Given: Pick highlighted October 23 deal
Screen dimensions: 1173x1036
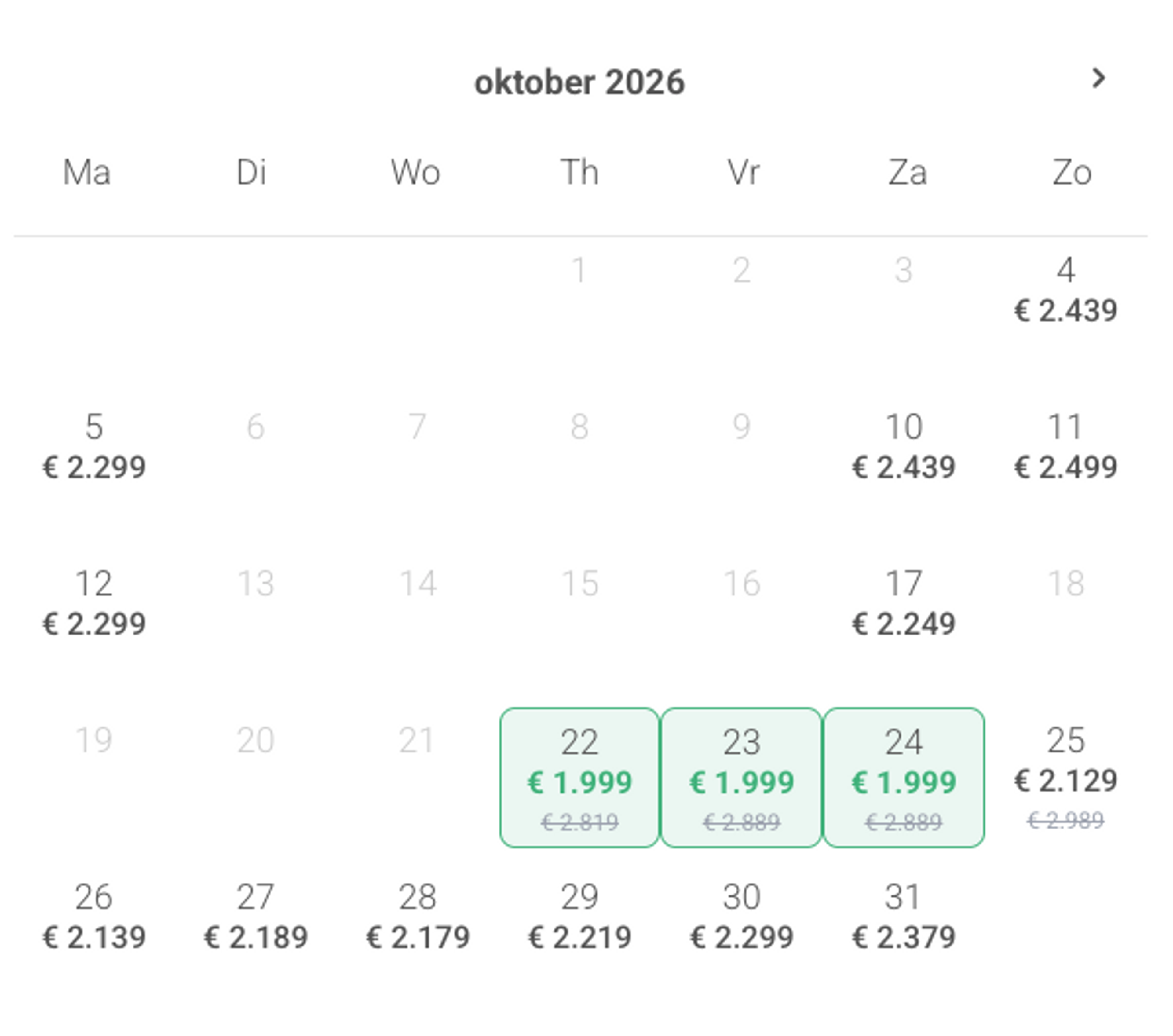Looking at the screenshot, I should pyautogui.click(x=741, y=778).
